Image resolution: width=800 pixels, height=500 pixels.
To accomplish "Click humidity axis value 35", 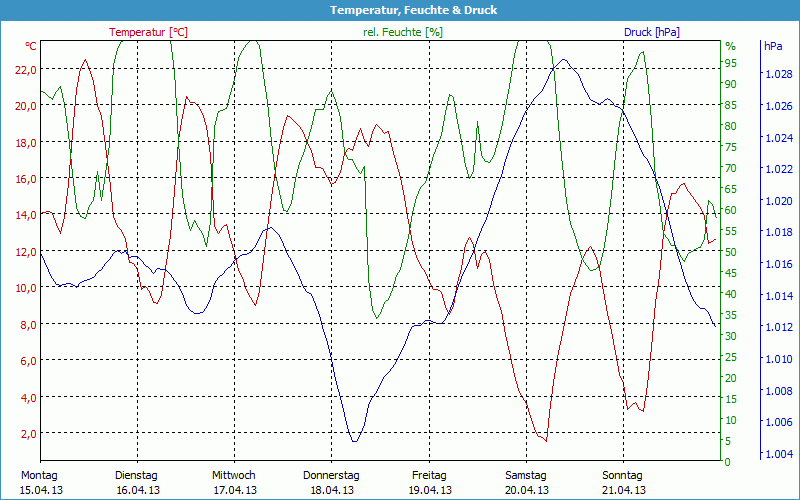I will pyautogui.click(x=731, y=315).
